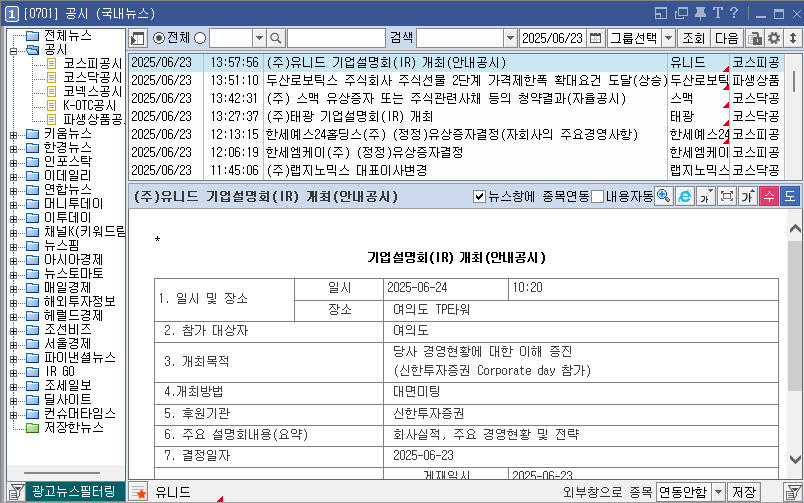804x503 pixels.
Task: Click the print/copy icon in the toolbar
Action: [754, 38]
